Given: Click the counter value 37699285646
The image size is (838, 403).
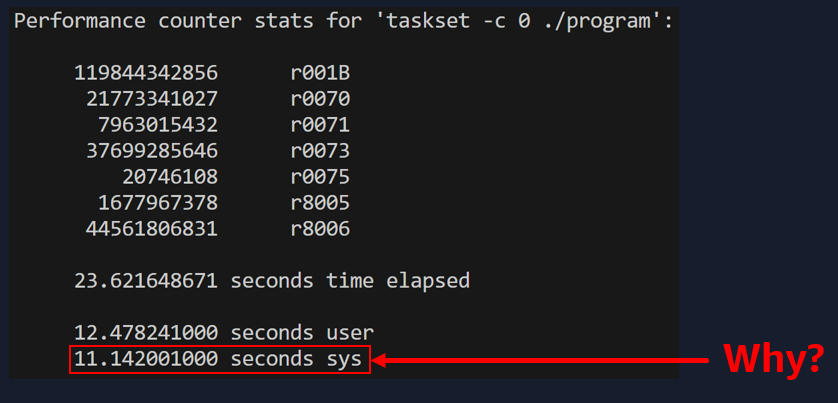Looking at the screenshot, I should tap(152, 151).
